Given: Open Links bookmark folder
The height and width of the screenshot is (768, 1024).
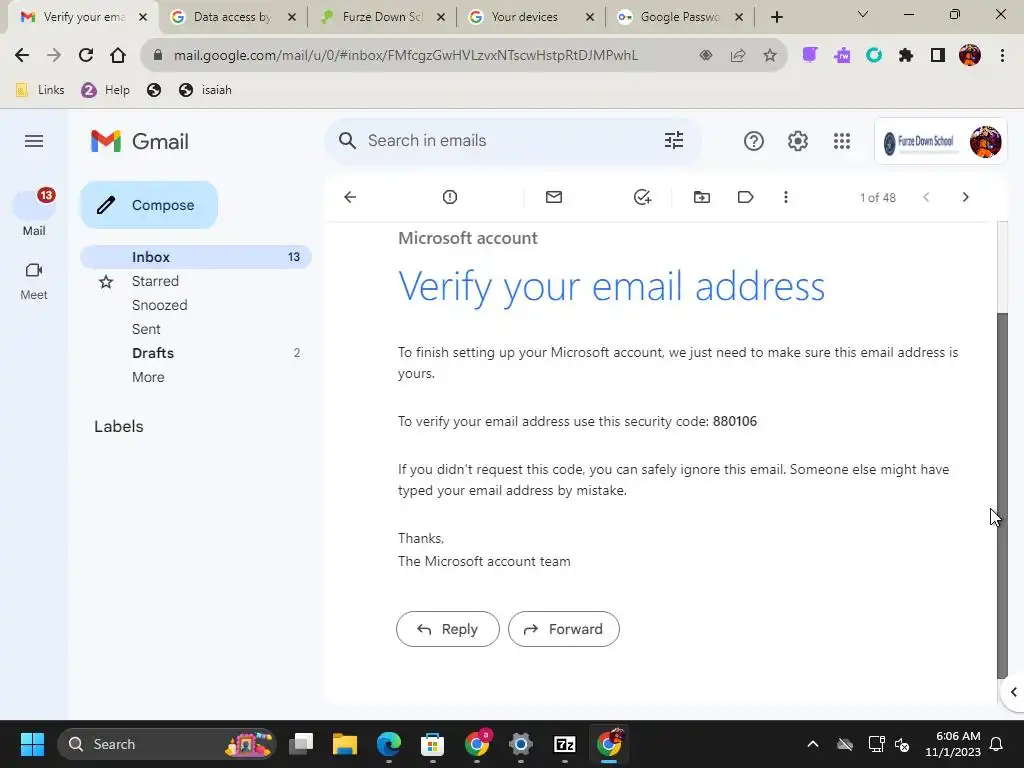Looking at the screenshot, I should click(x=40, y=90).
